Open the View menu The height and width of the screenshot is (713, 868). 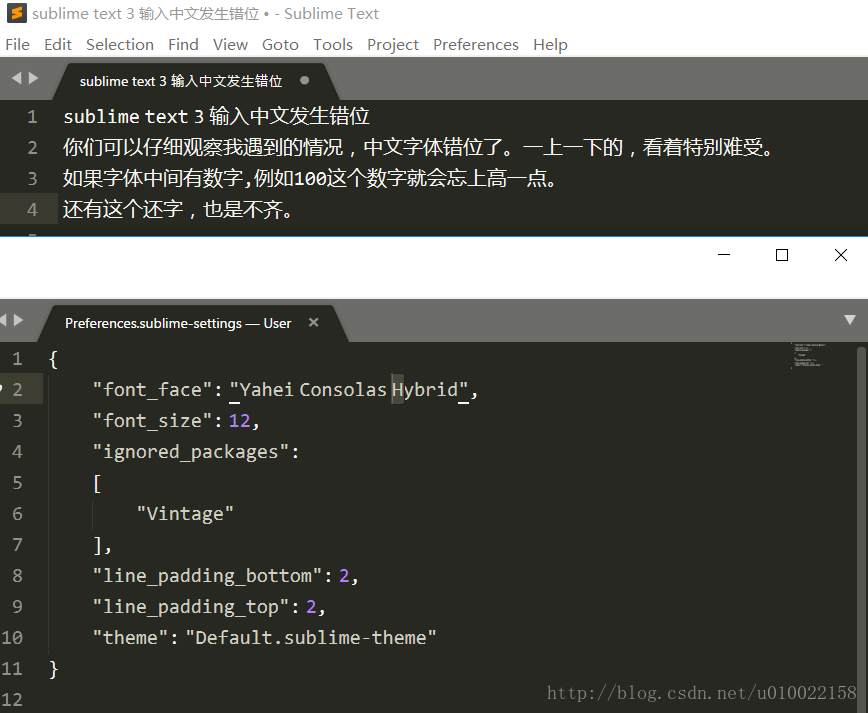(x=230, y=44)
